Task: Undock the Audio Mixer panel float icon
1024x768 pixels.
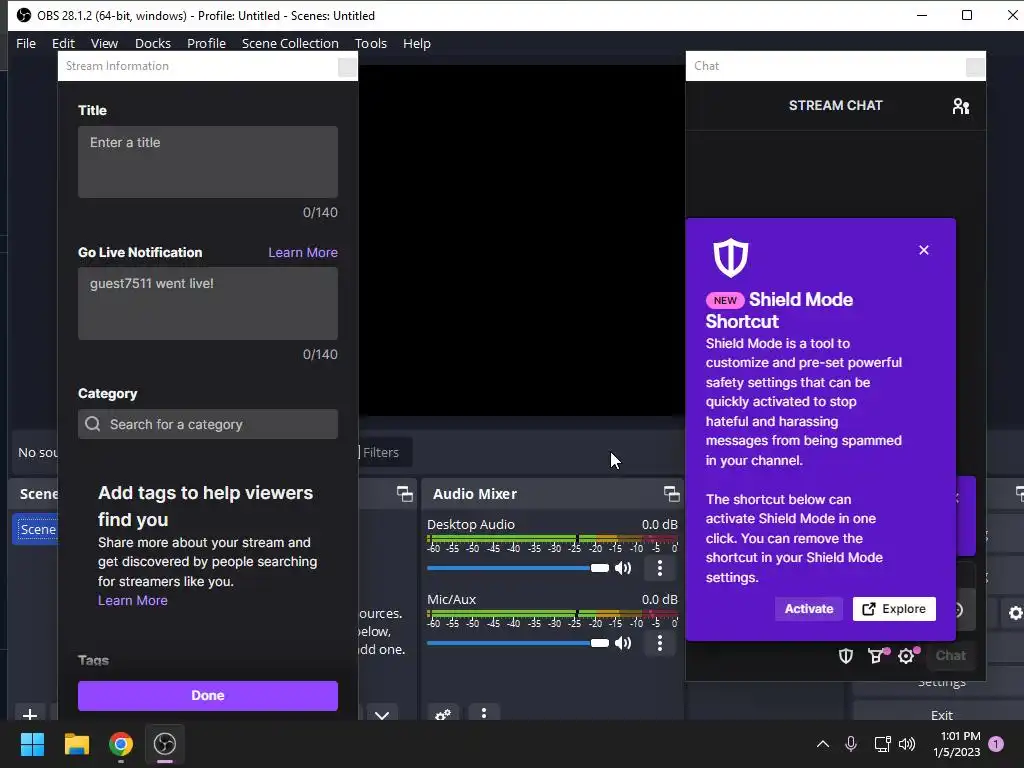Action: tap(671, 494)
